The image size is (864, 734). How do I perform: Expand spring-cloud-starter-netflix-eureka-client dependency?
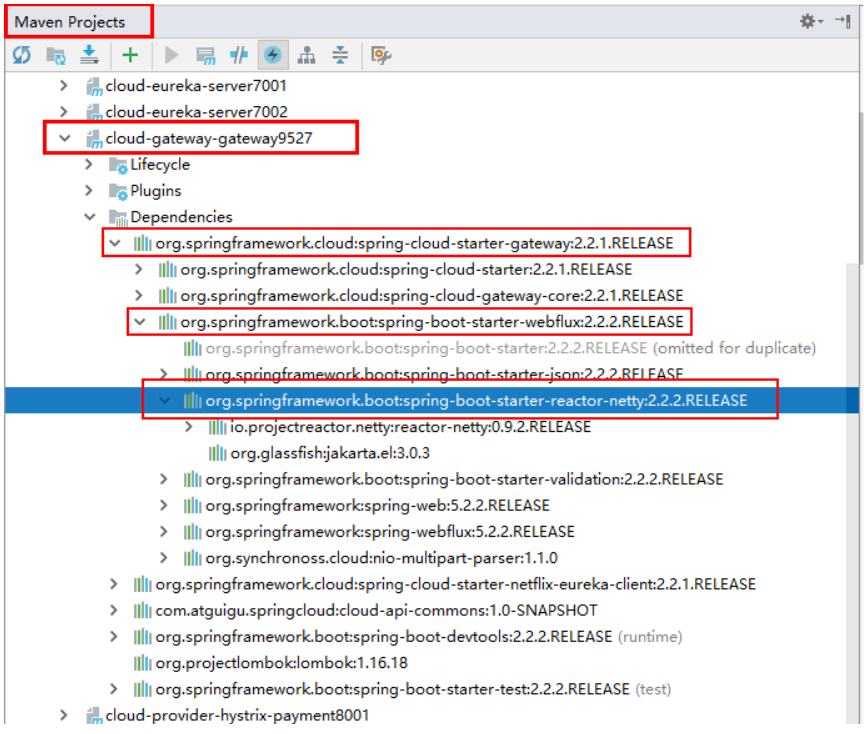click(114, 584)
